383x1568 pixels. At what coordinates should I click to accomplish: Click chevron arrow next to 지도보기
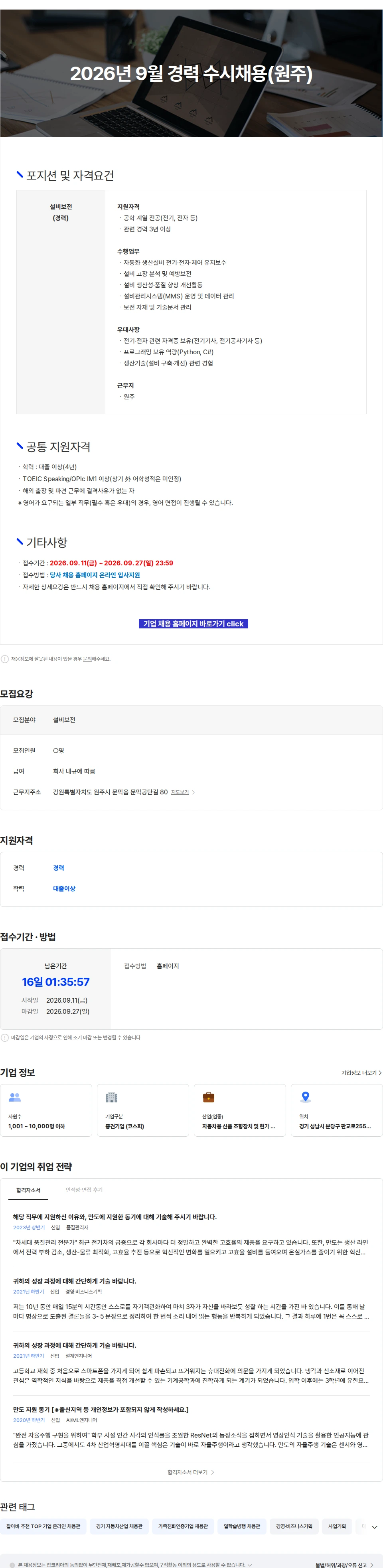(x=193, y=792)
